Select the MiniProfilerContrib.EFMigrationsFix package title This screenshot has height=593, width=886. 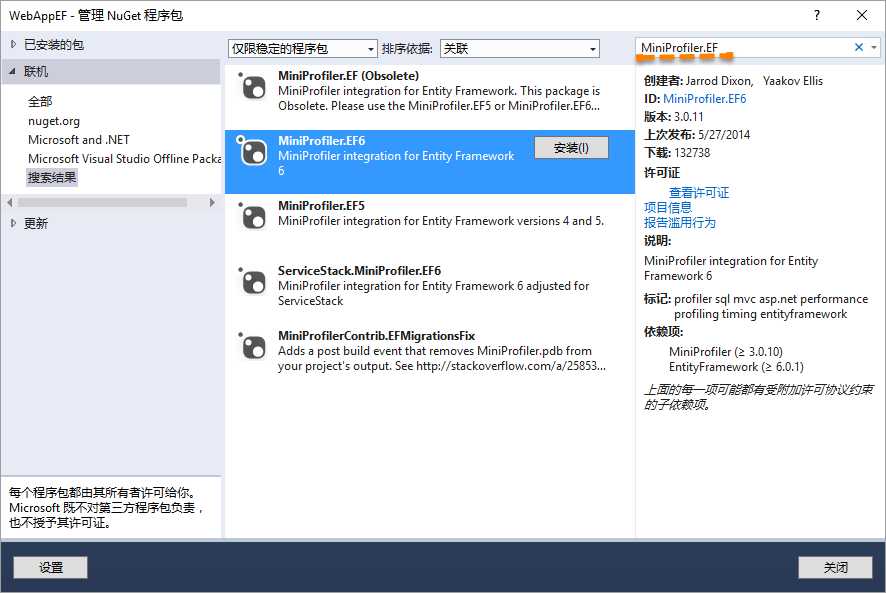(x=376, y=336)
